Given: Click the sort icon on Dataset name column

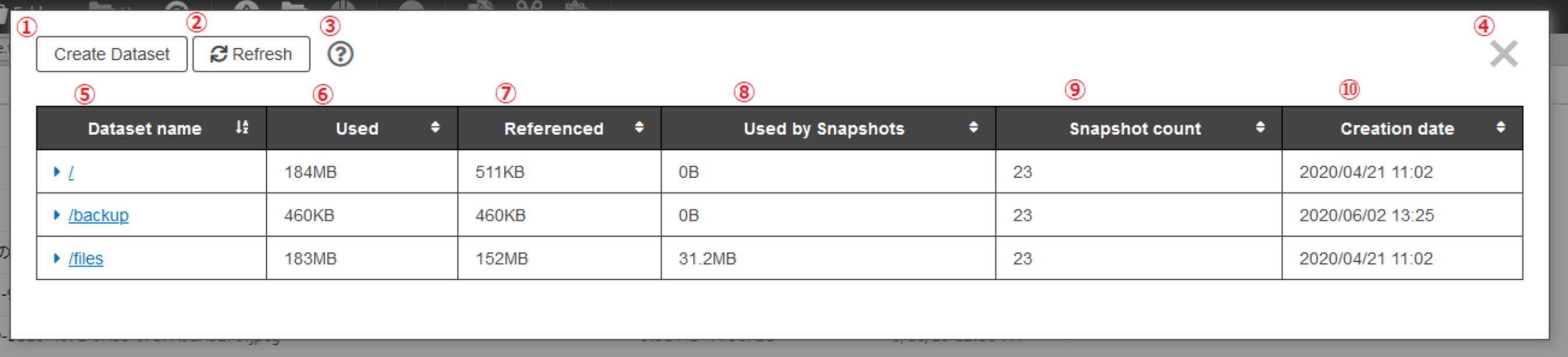Looking at the screenshot, I should [242, 128].
